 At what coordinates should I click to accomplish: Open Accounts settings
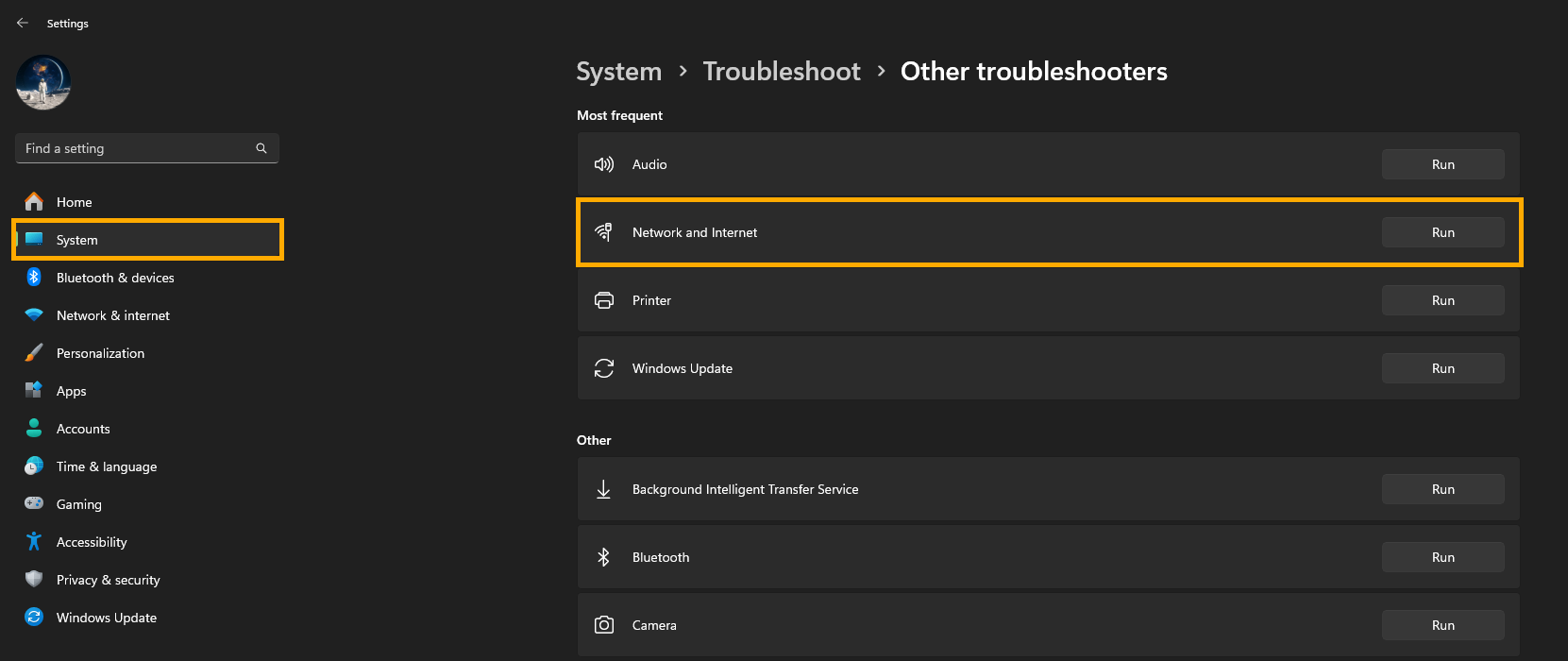(x=147, y=429)
